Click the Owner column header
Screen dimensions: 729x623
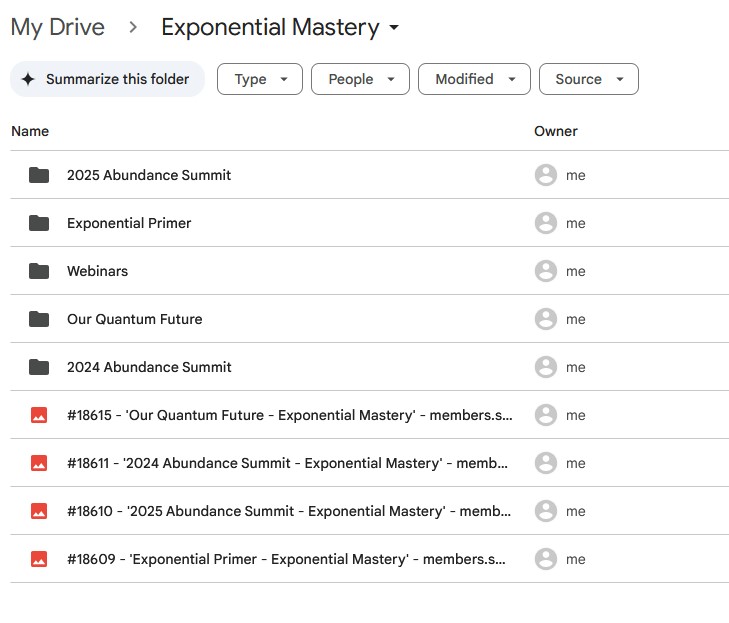(x=556, y=131)
